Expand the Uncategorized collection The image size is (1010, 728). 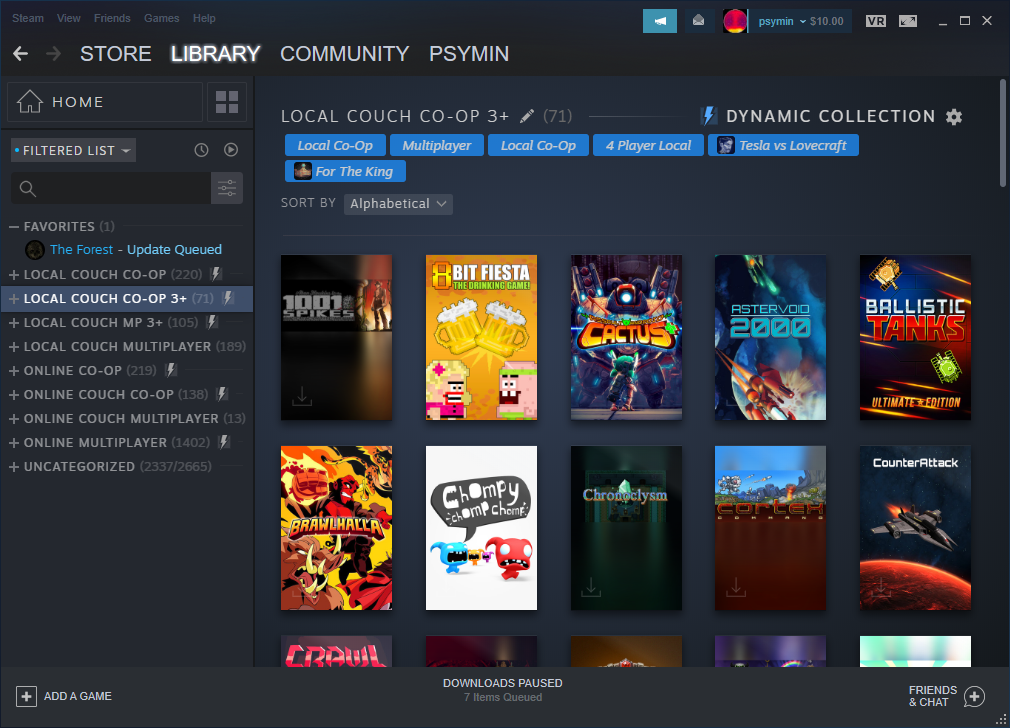coord(14,466)
